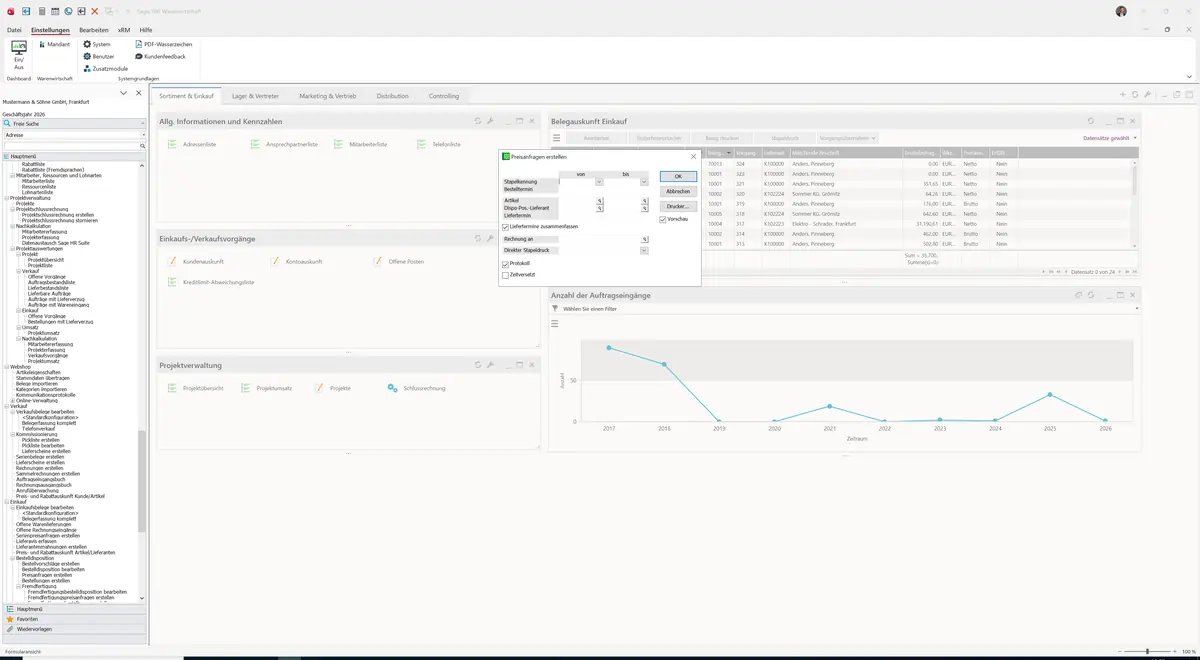Screen dimensions: 1200x660
Task: Open the Datei menu
Action: (x=14, y=31)
